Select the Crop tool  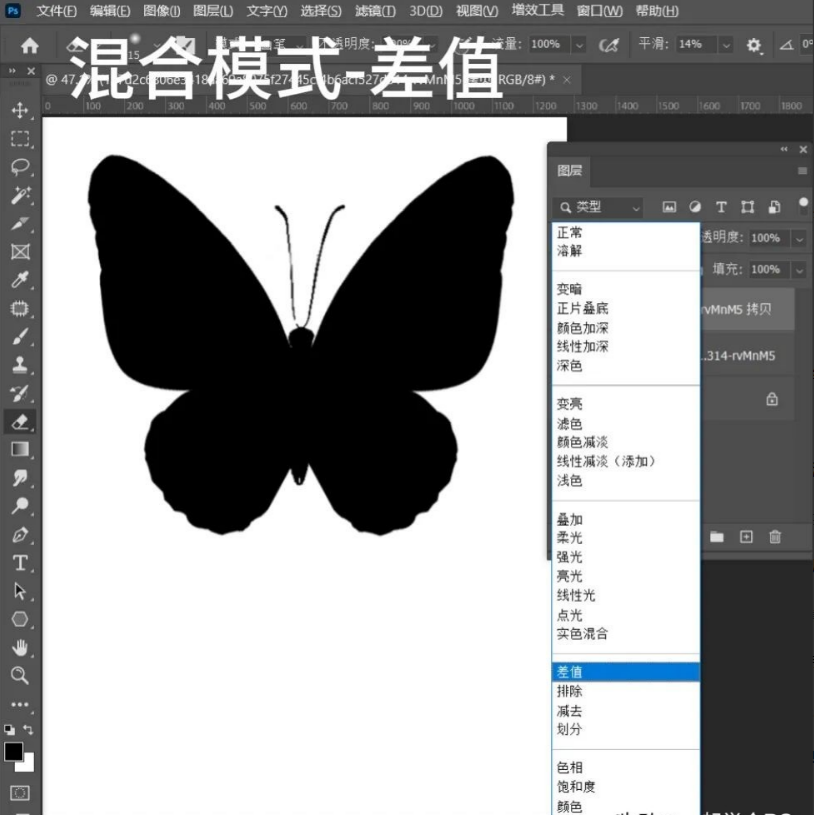[x=20, y=224]
